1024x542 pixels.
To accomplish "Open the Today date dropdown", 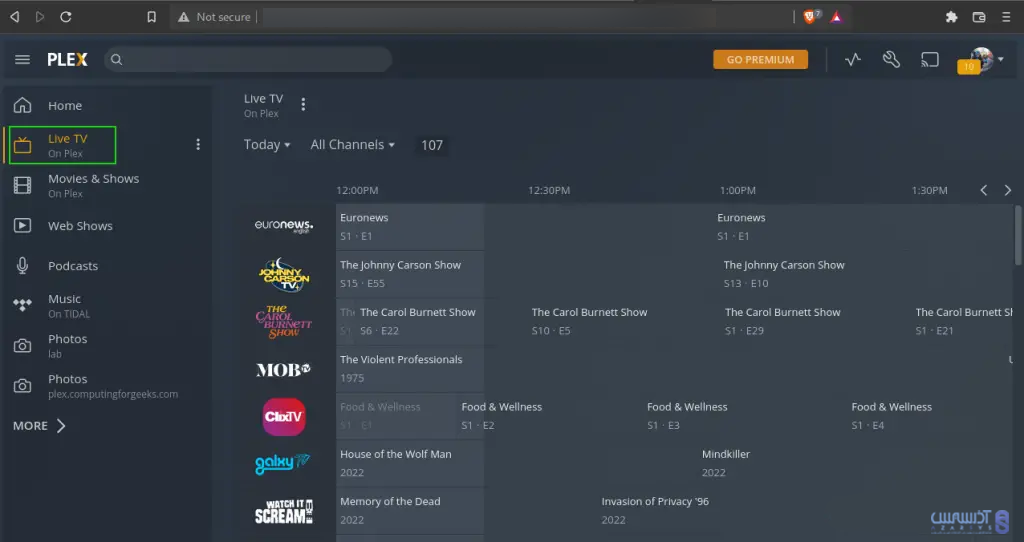I will click(x=267, y=145).
